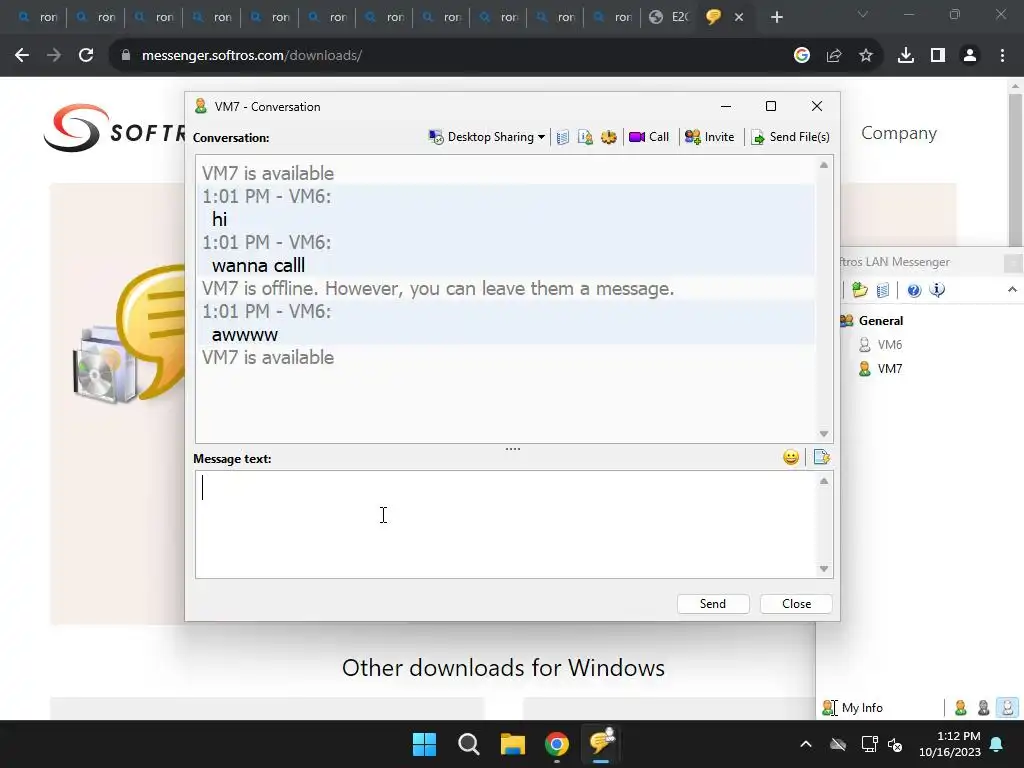Select the 'hi' message text
Image resolution: width=1024 pixels, height=768 pixels.
[x=219, y=219]
